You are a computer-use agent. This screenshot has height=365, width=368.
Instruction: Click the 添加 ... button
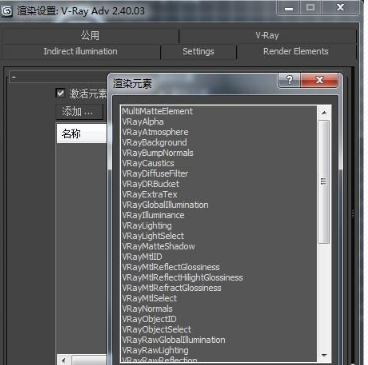click(79, 111)
